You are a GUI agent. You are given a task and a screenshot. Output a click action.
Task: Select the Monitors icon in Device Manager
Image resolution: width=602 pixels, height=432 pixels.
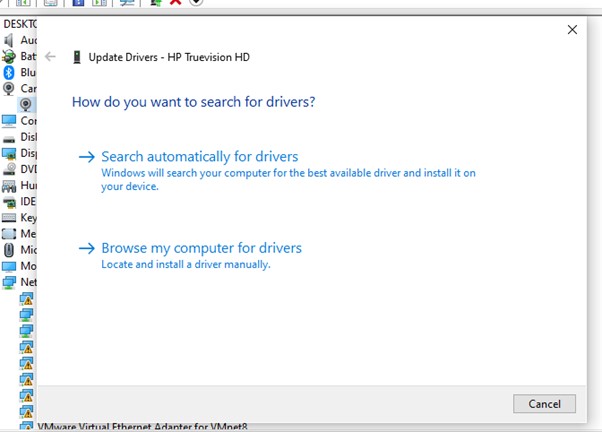[x=9, y=266]
